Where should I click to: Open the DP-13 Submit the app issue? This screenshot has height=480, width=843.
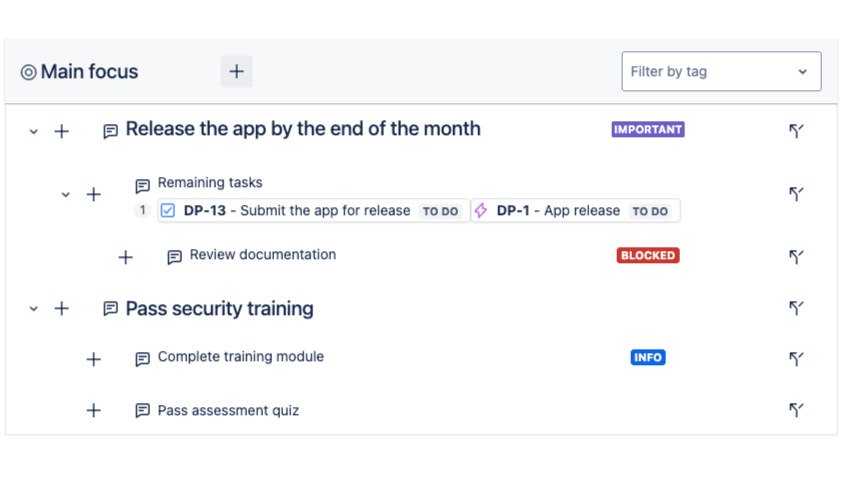[297, 211]
